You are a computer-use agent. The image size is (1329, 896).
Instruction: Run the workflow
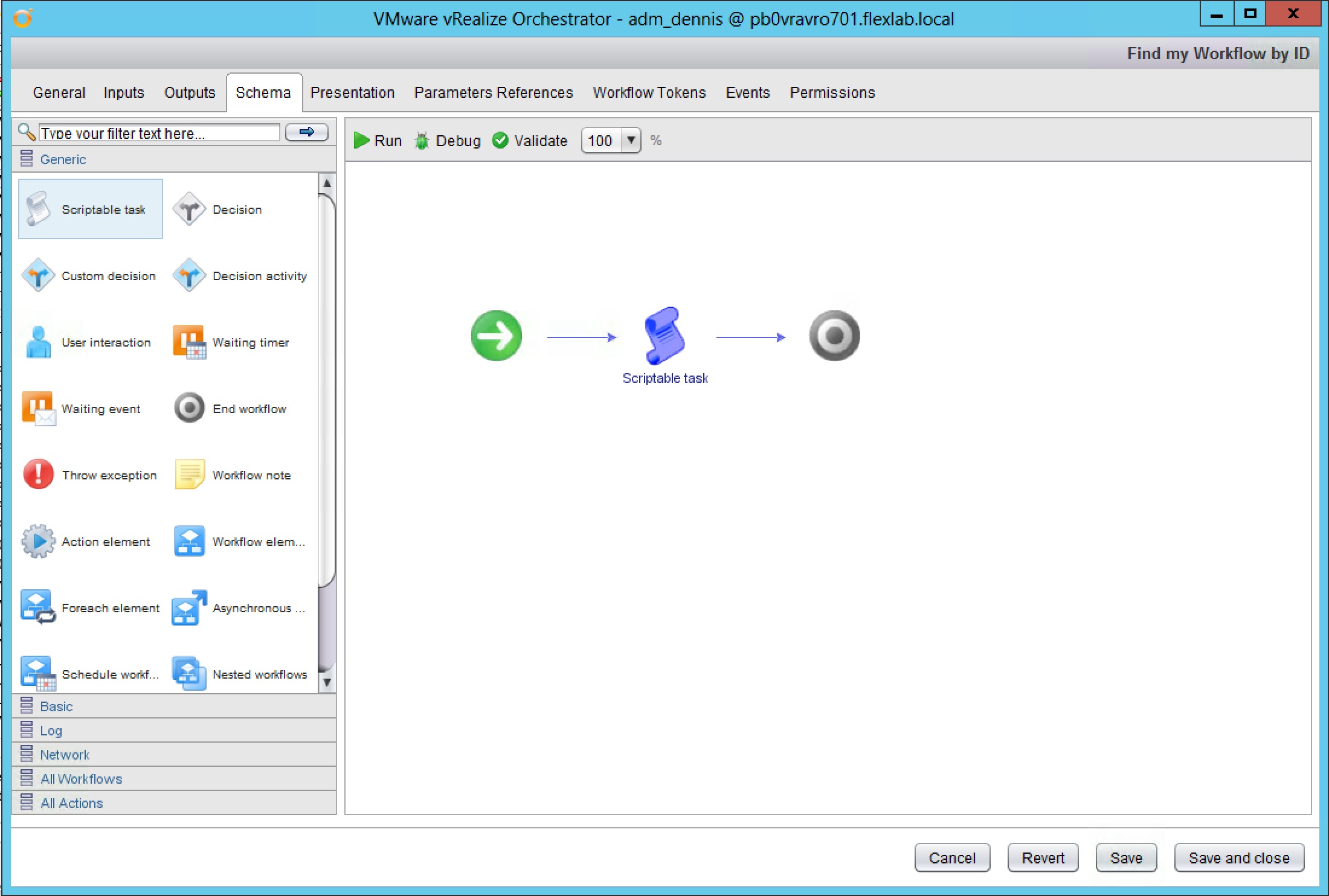[378, 141]
